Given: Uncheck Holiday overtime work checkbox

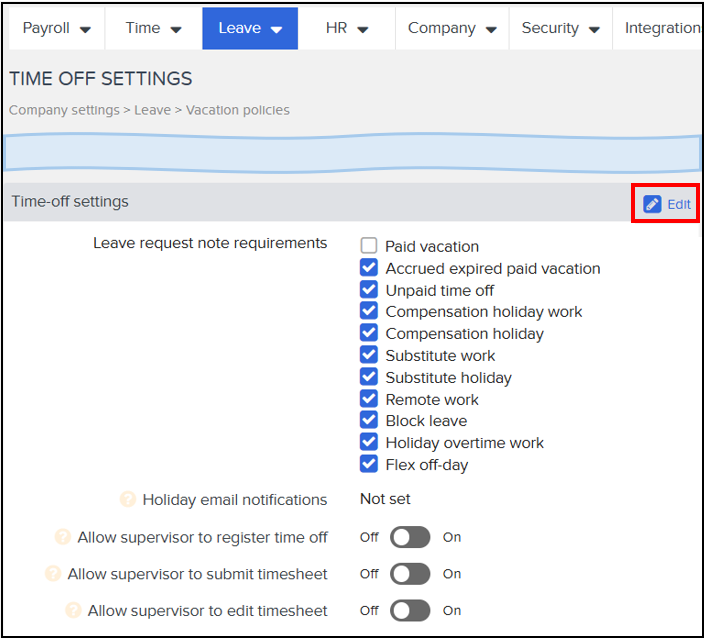Looking at the screenshot, I should click(369, 442).
